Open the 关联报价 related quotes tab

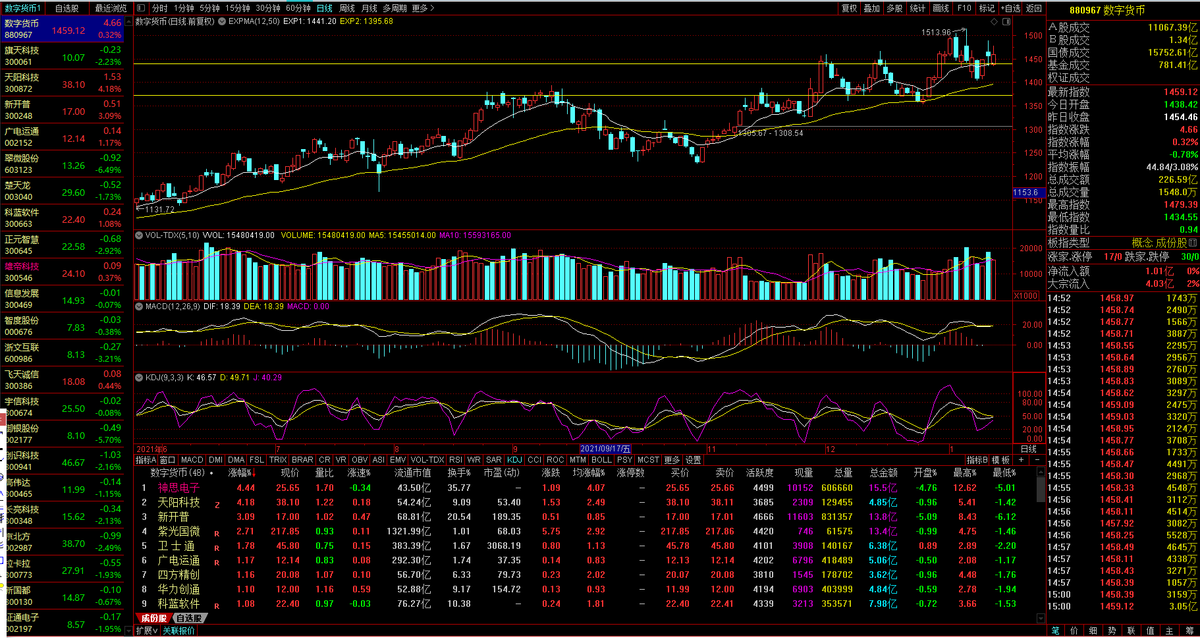coord(179,631)
